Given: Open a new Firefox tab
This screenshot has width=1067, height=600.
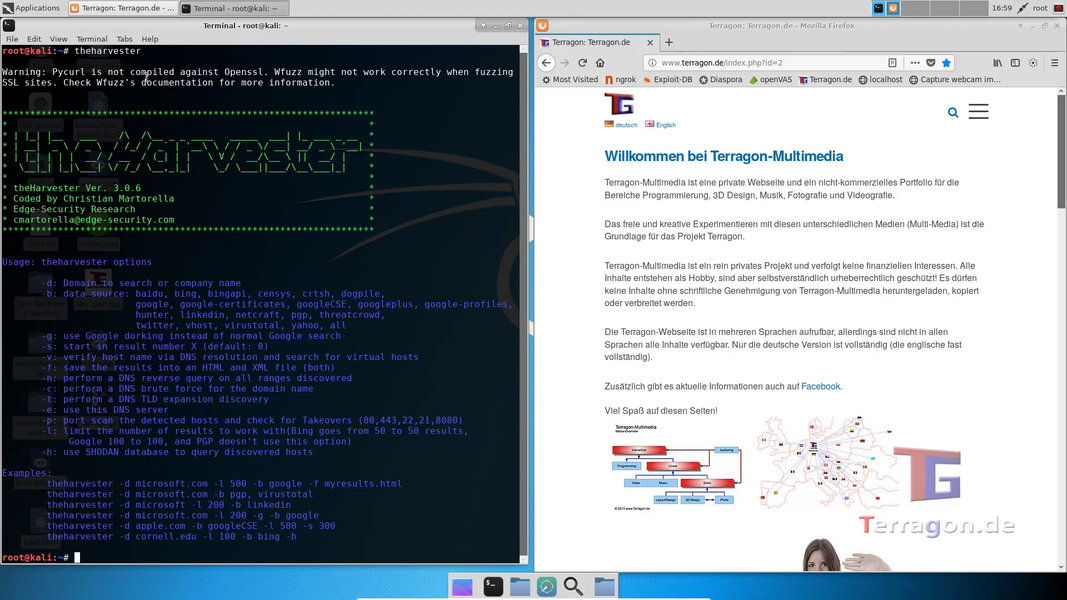Looking at the screenshot, I should (x=669, y=42).
